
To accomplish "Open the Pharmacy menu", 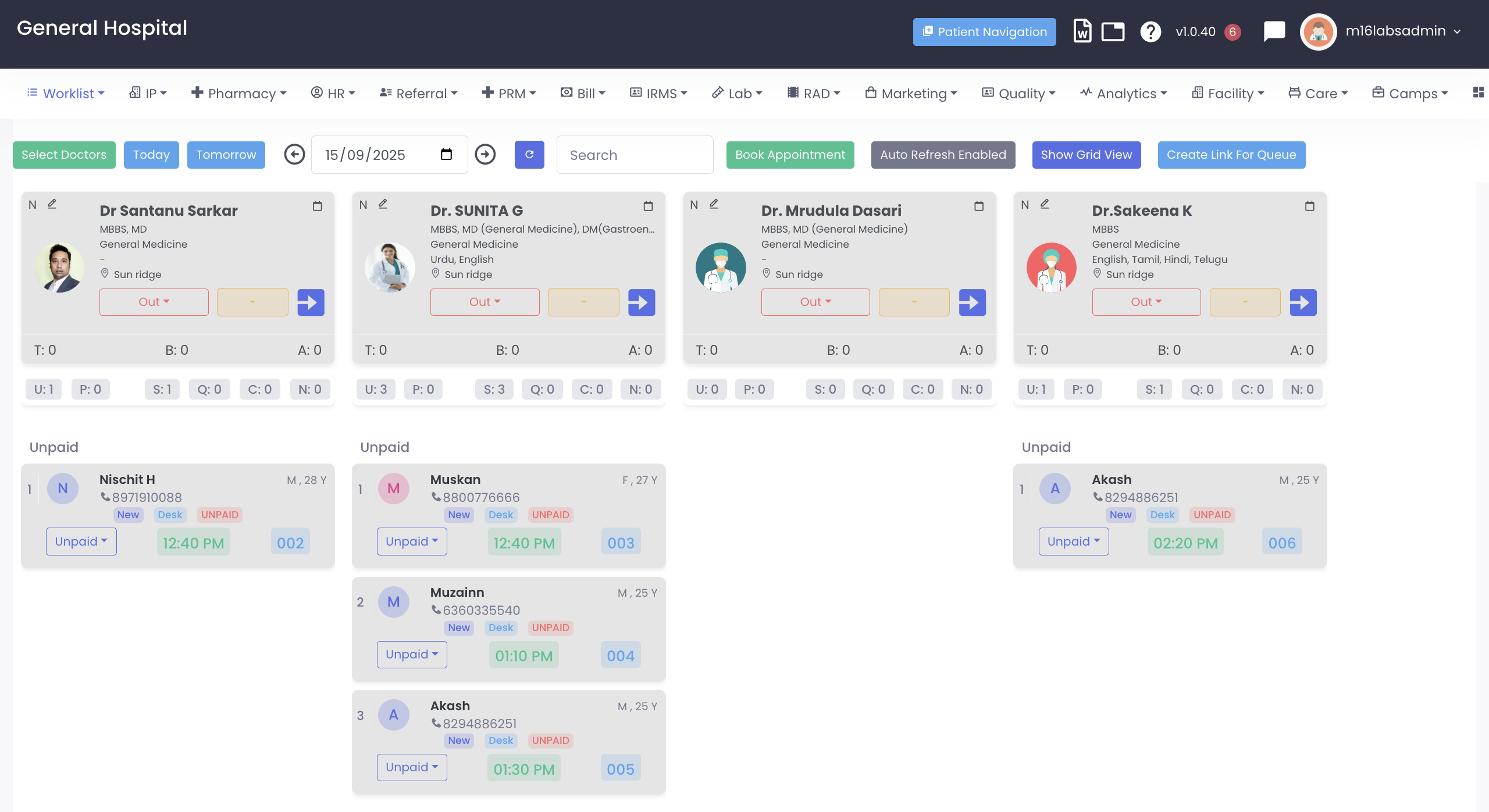I will (x=239, y=94).
